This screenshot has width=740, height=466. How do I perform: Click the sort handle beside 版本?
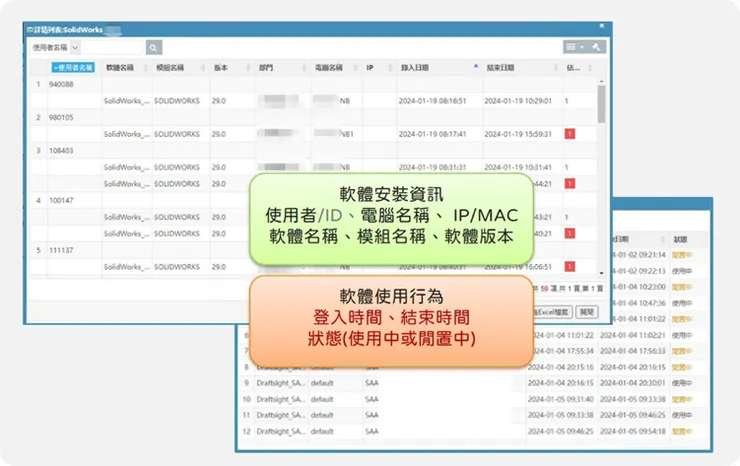248,68
